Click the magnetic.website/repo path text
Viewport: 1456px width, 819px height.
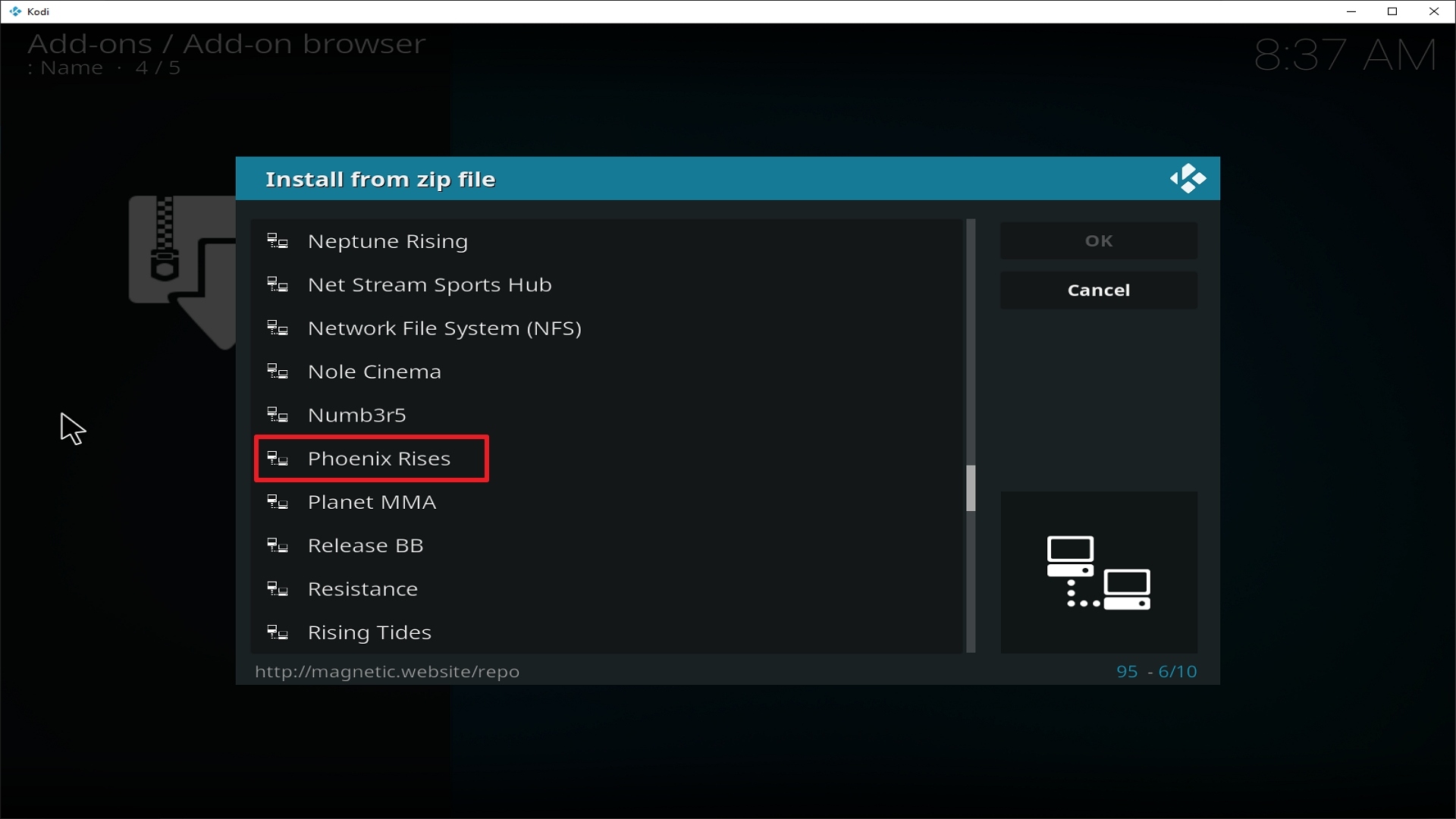click(x=387, y=672)
